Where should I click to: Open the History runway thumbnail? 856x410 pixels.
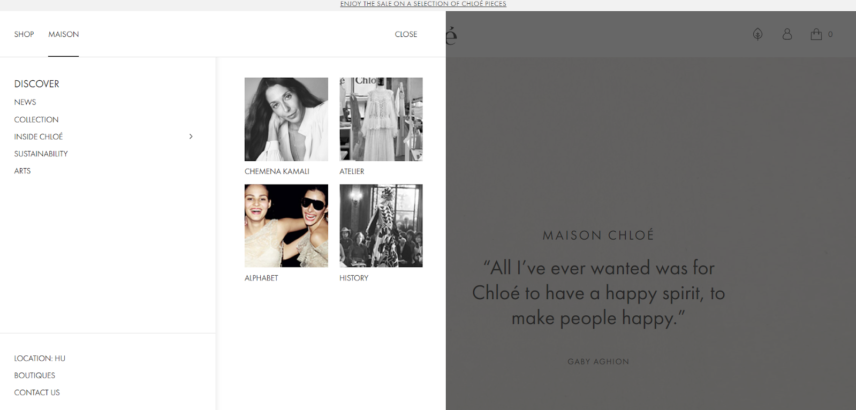[381, 225]
